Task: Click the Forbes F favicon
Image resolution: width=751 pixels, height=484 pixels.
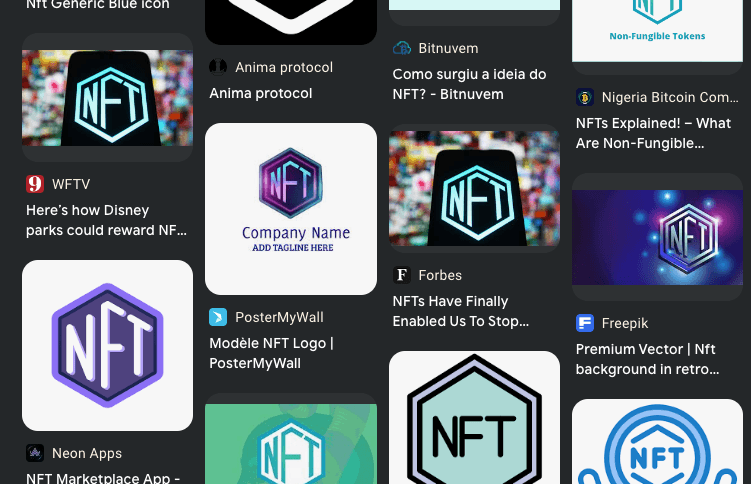Action: tap(402, 275)
